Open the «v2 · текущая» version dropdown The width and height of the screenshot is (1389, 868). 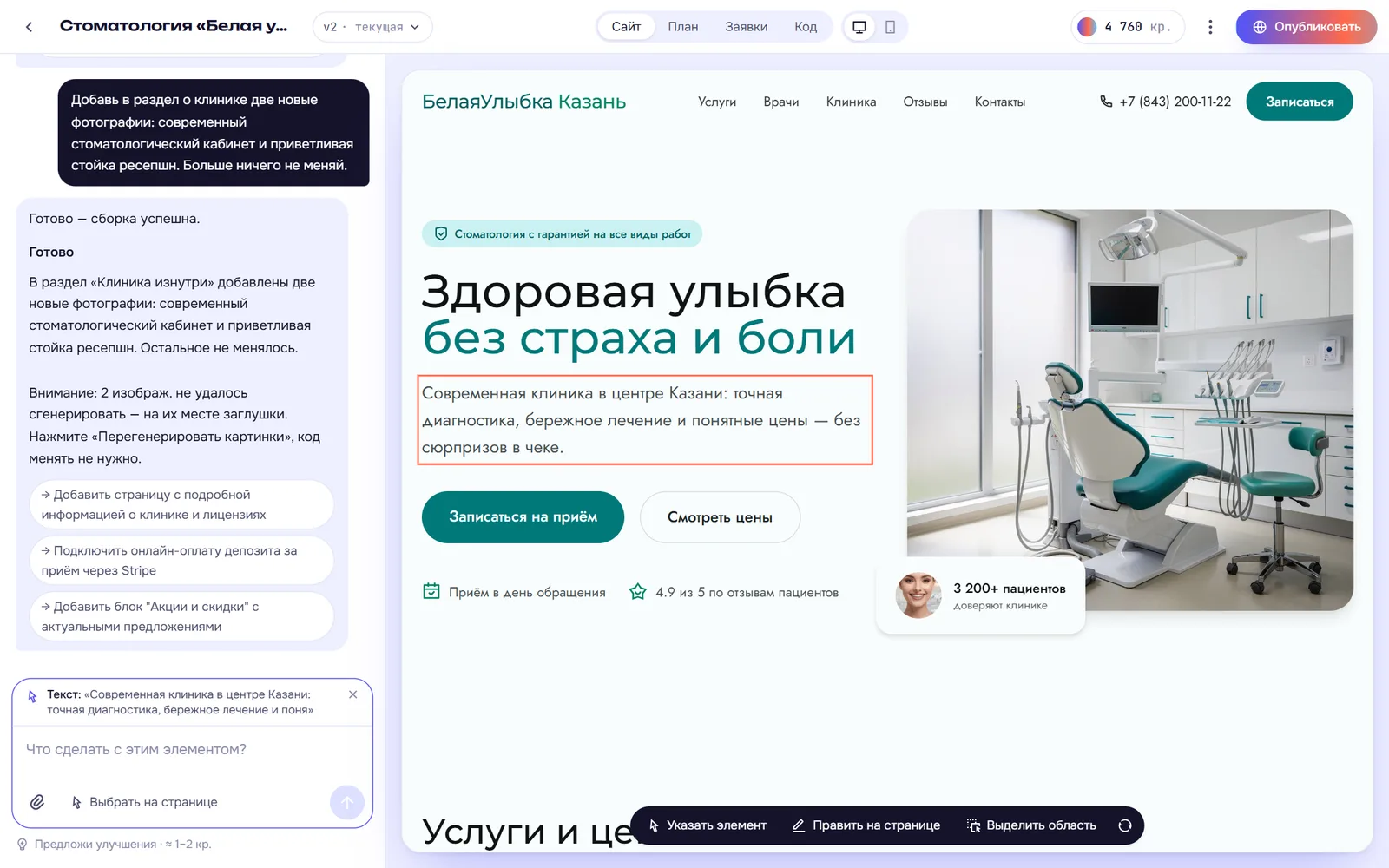coord(372,27)
